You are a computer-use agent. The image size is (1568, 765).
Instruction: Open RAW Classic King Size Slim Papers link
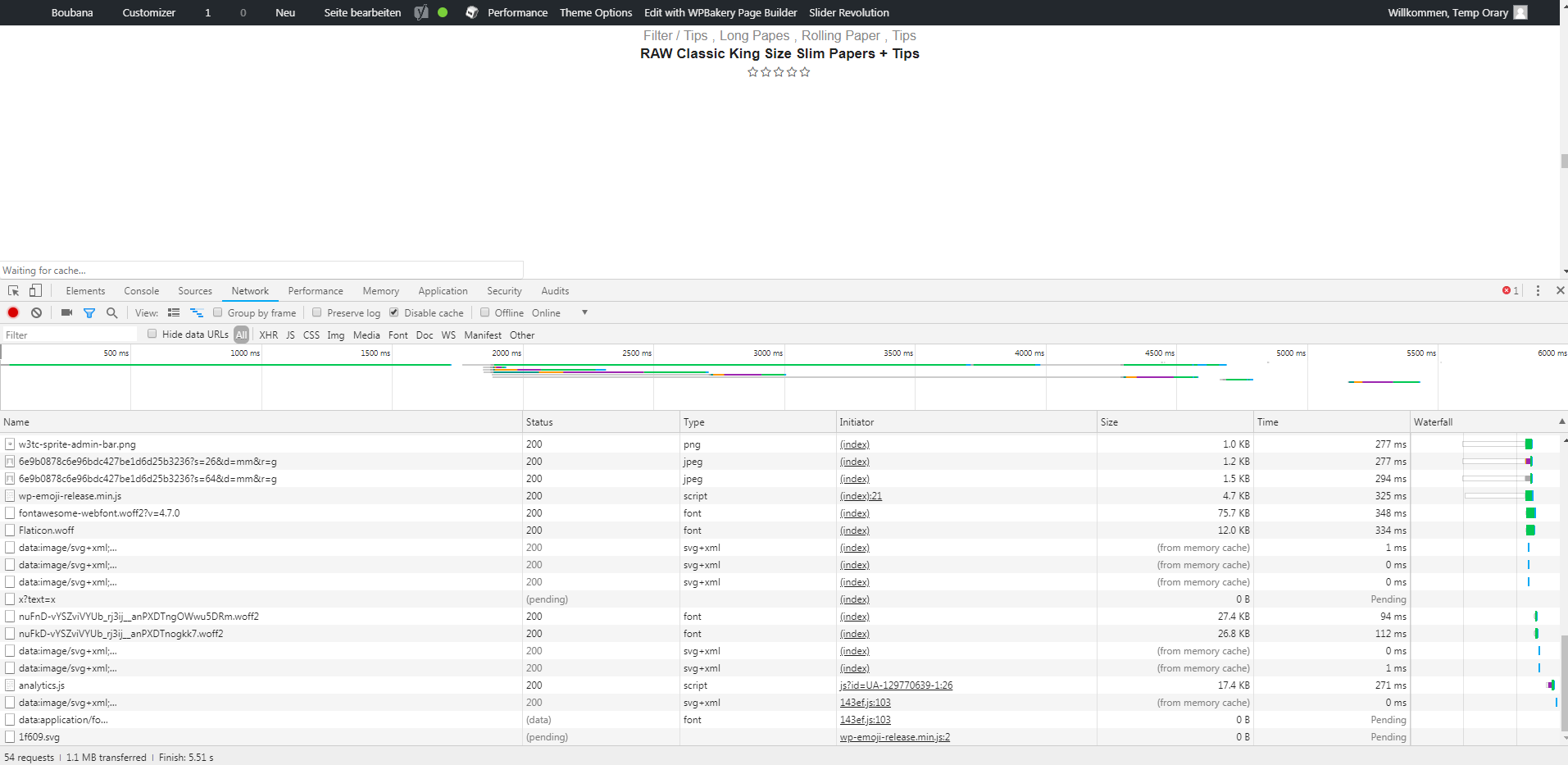(x=779, y=53)
